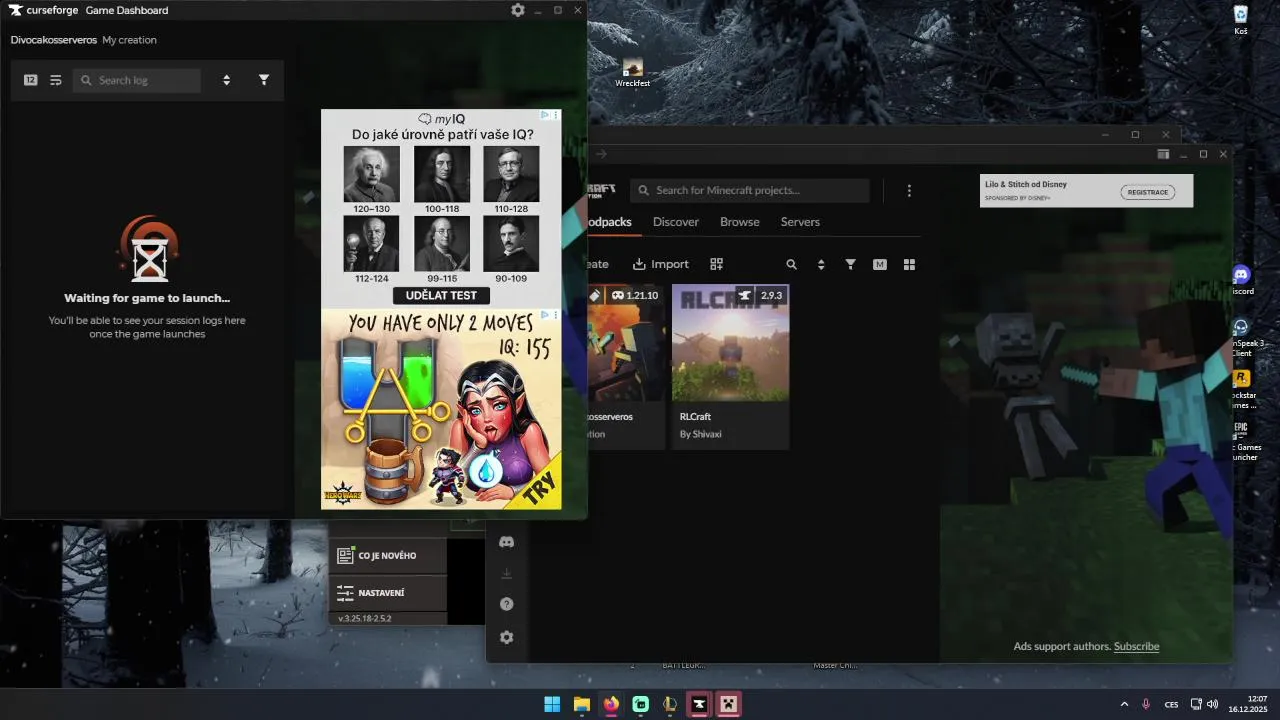Click Lilo & Stitch od Disney ad
Viewport: 1280px width, 720px height.
[1086, 191]
